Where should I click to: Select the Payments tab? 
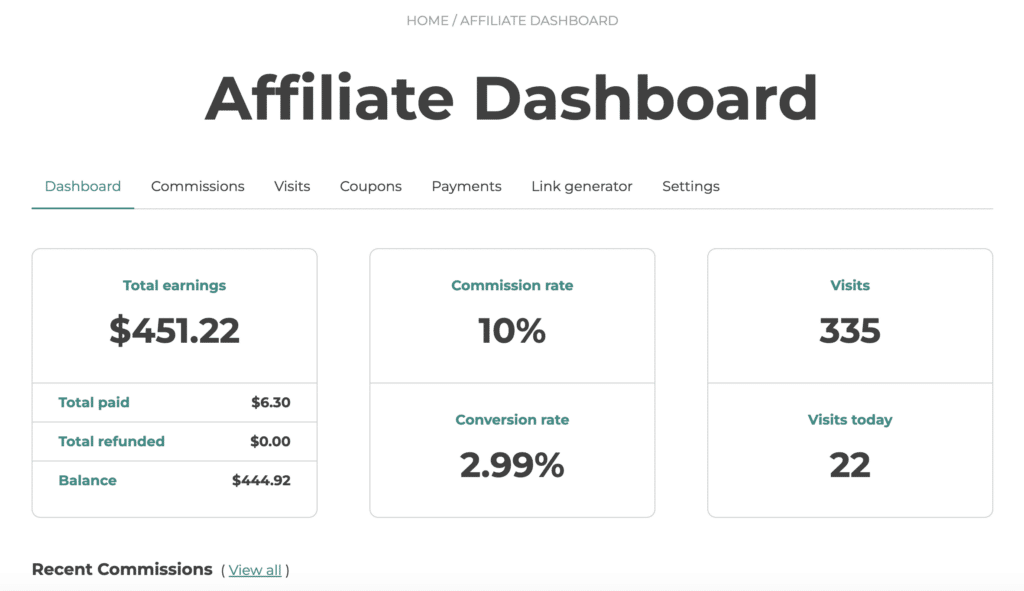click(x=466, y=186)
